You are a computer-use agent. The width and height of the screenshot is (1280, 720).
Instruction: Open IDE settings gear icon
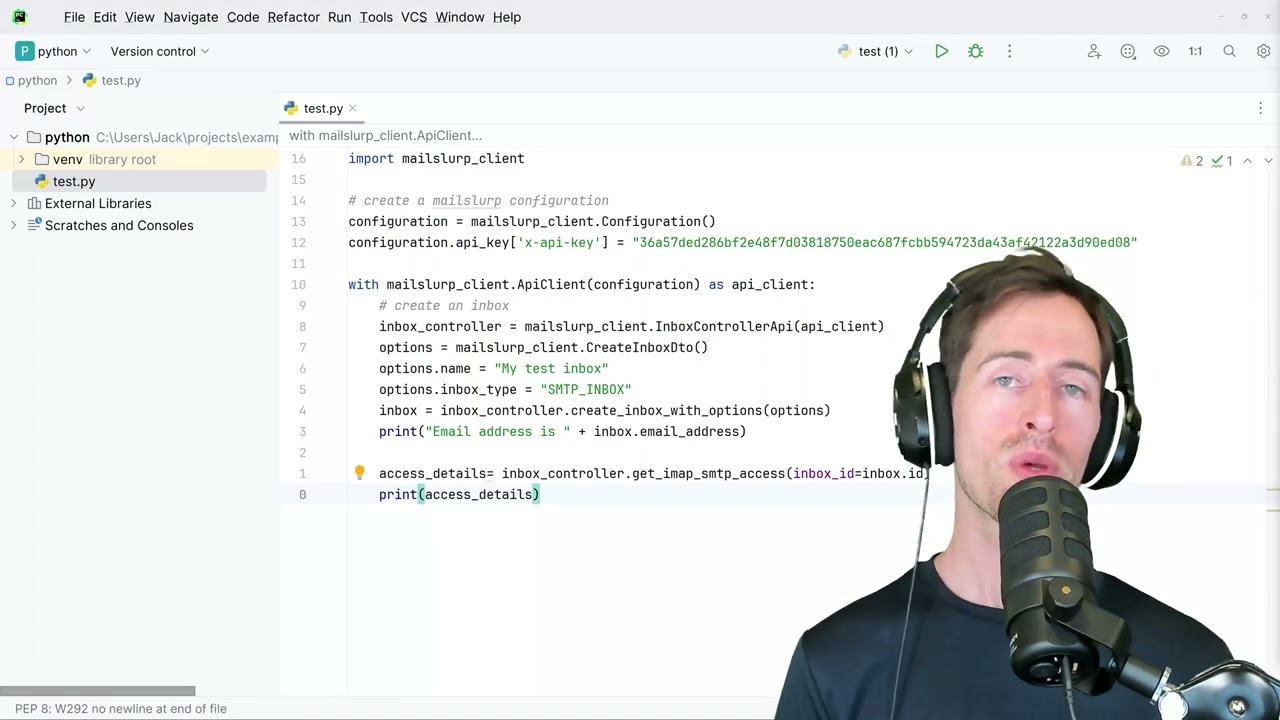1263,51
